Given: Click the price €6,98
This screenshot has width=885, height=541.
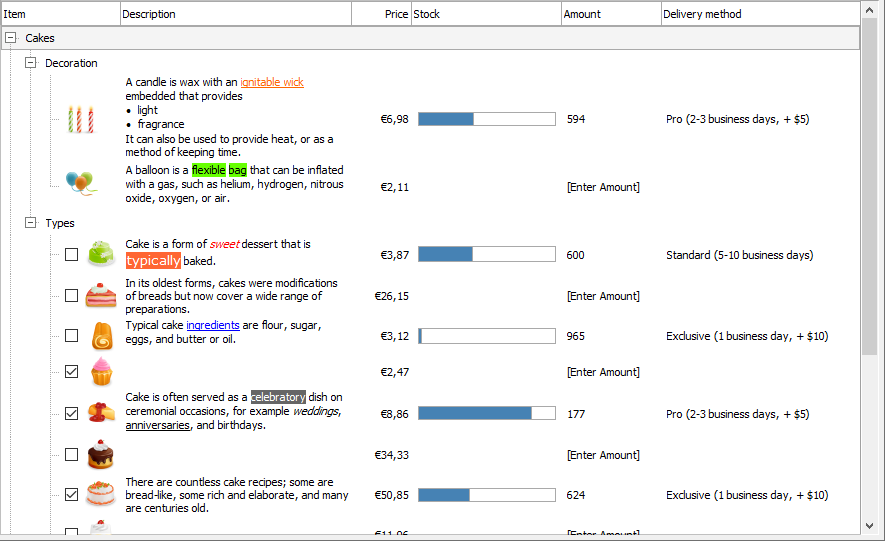Looking at the screenshot, I should (x=395, y=119).
